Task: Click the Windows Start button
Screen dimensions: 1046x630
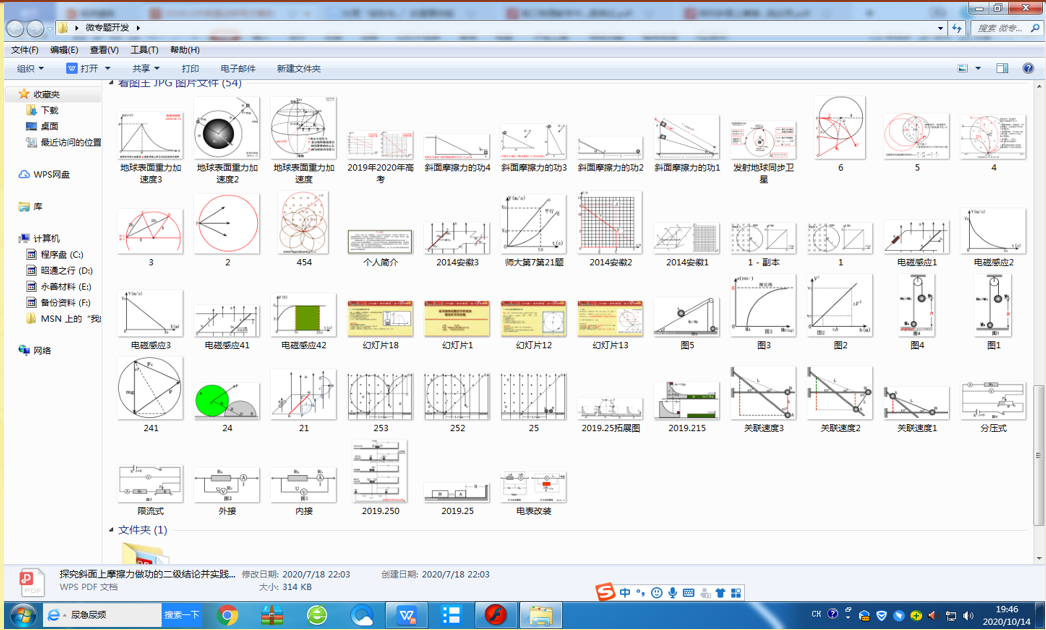Action: point(22,615)
